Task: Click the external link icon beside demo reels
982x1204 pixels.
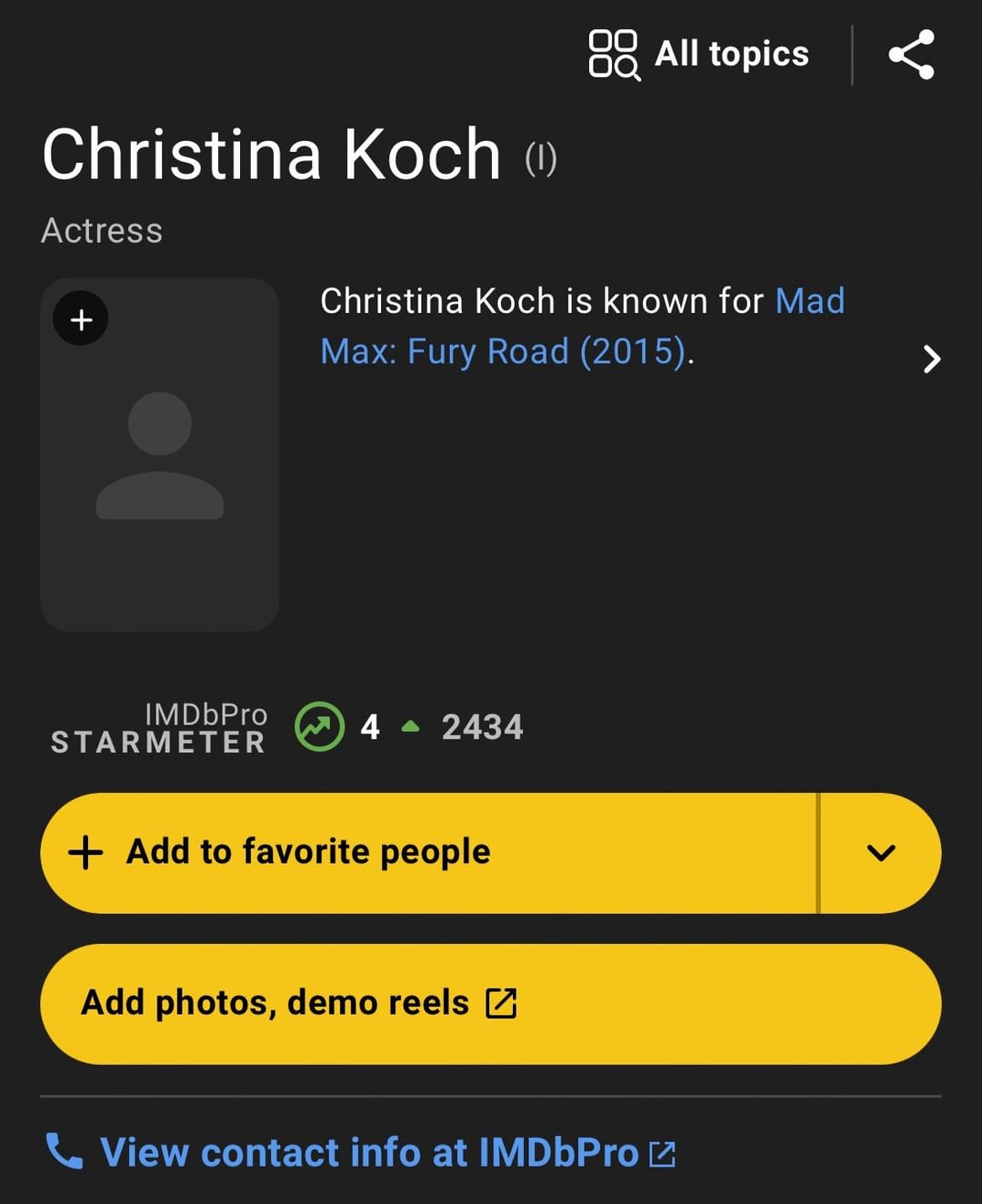Action: [501, 1003]
